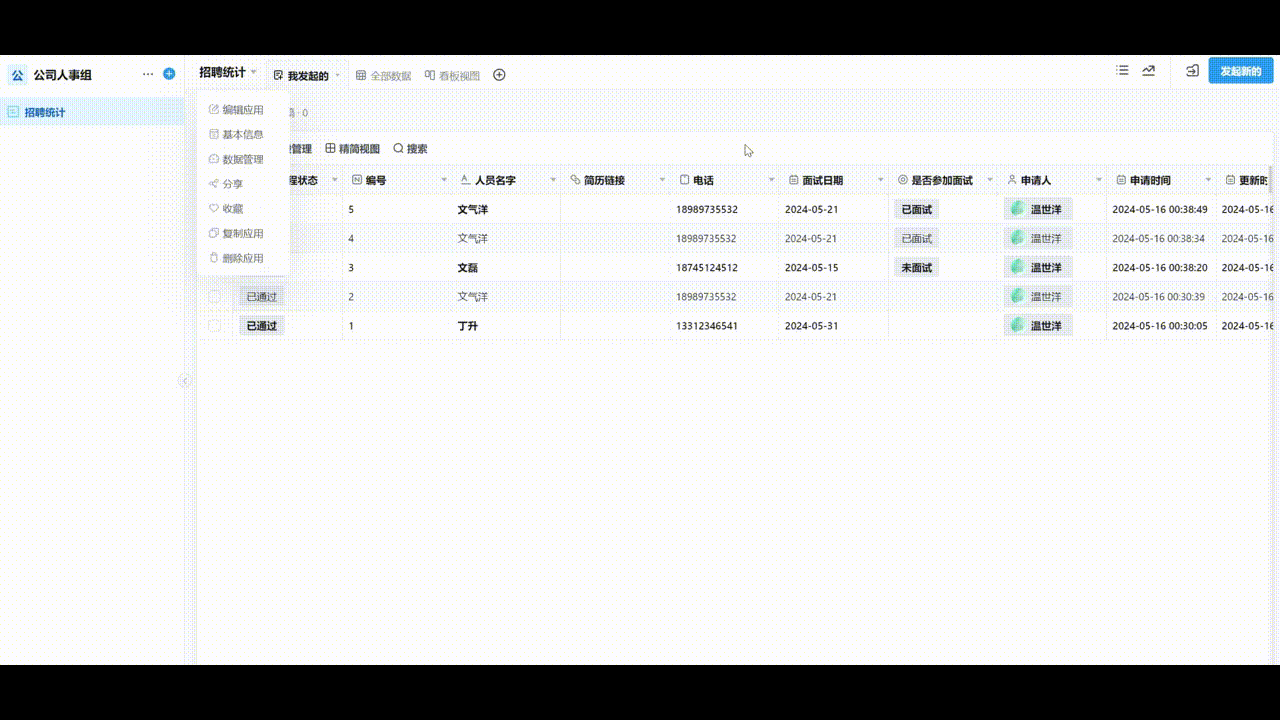Open the trend chart icon in top right
The height and width of the screenshot is (720, 1280).
pos(1149,71)
